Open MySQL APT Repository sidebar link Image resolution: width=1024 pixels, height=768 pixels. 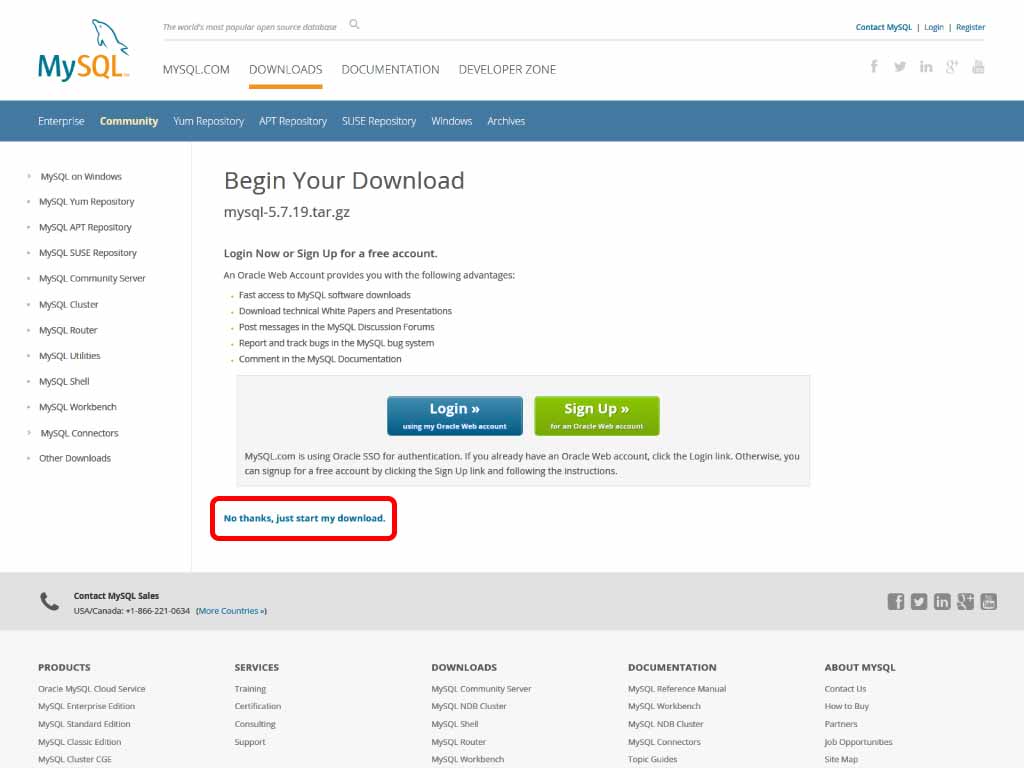click(x=86, y=227)
